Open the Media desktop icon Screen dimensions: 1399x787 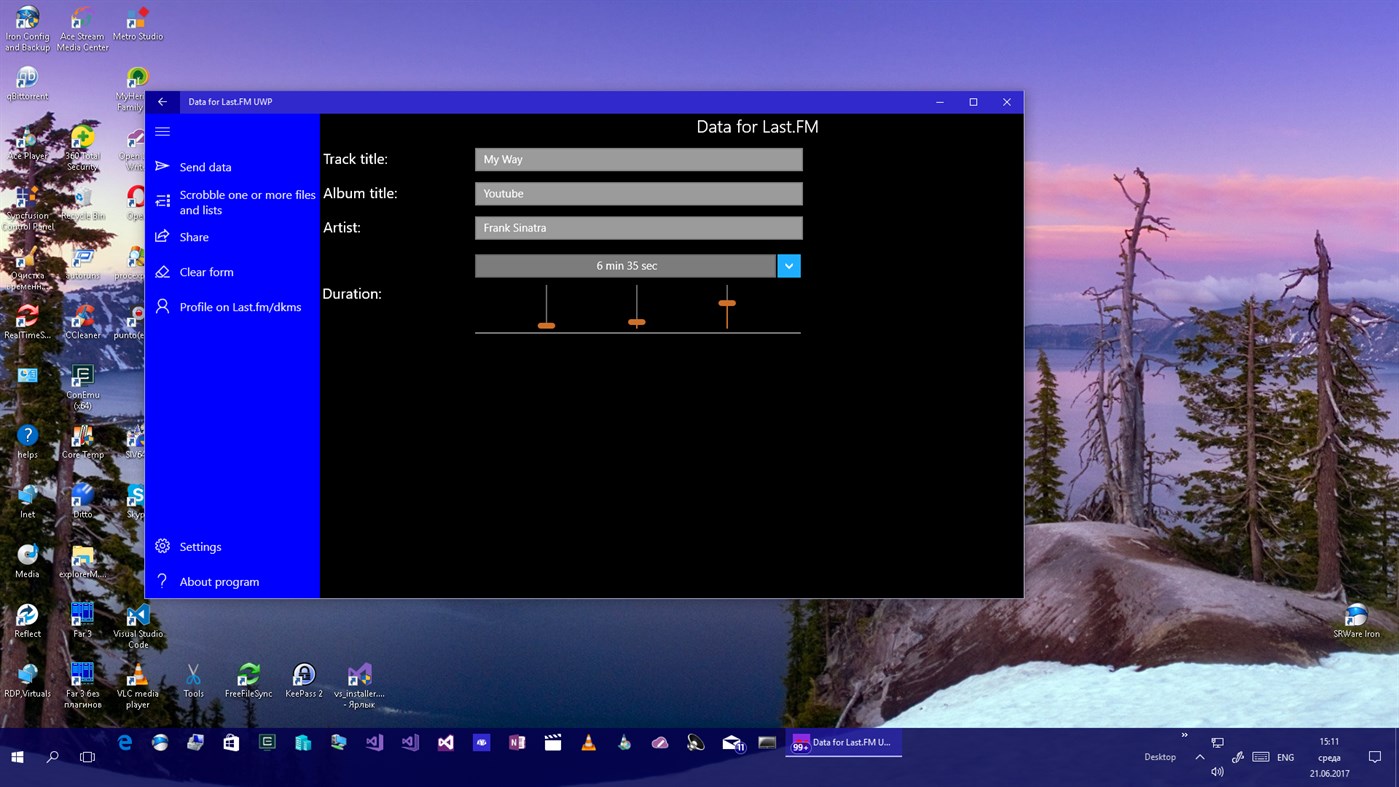(x=27, y=561)
